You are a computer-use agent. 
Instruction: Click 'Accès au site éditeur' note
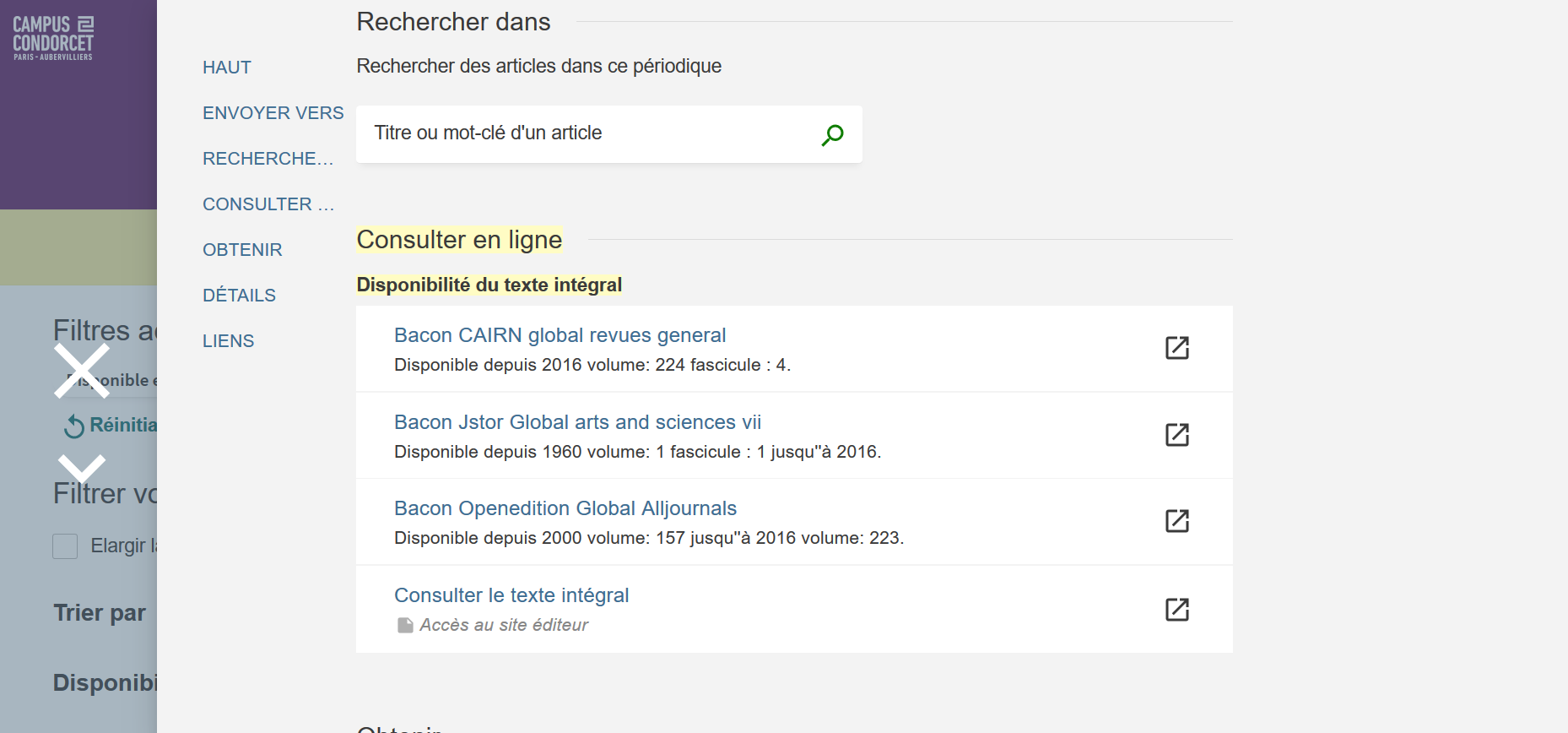click(x=504, y=625)
